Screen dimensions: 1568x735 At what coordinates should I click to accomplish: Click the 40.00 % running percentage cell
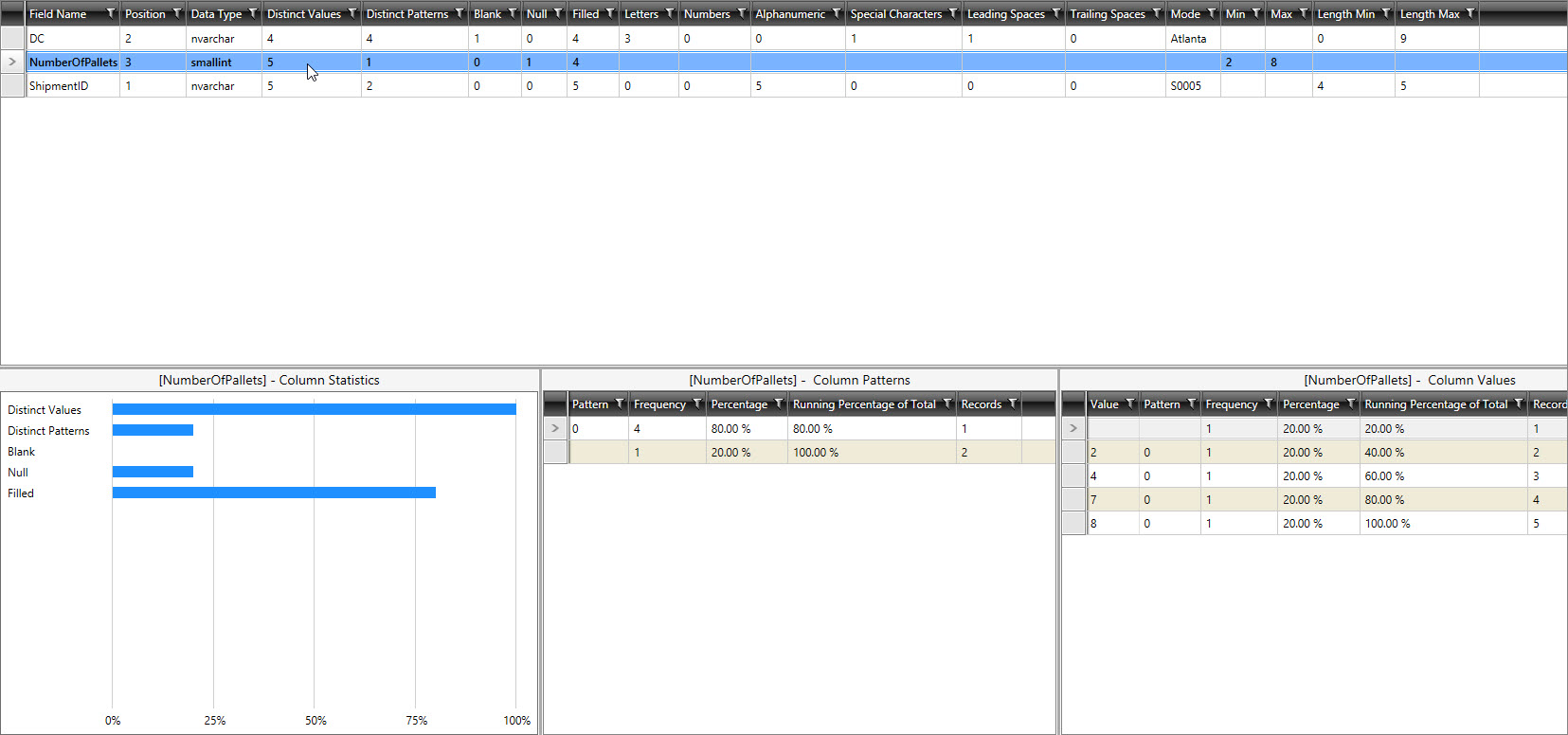(x=1443, y=452)
